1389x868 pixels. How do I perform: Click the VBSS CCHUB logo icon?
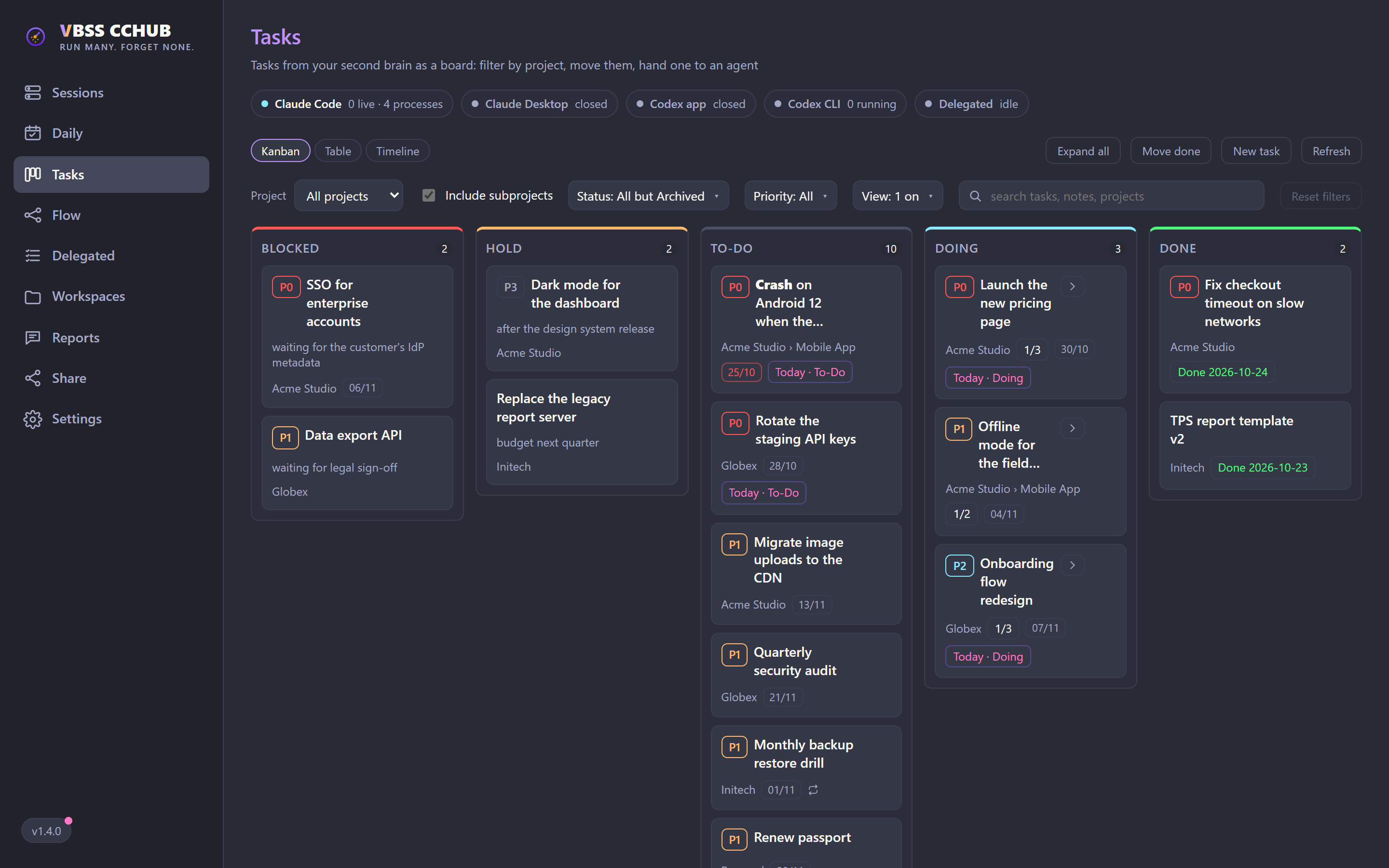tap(36, 37)
